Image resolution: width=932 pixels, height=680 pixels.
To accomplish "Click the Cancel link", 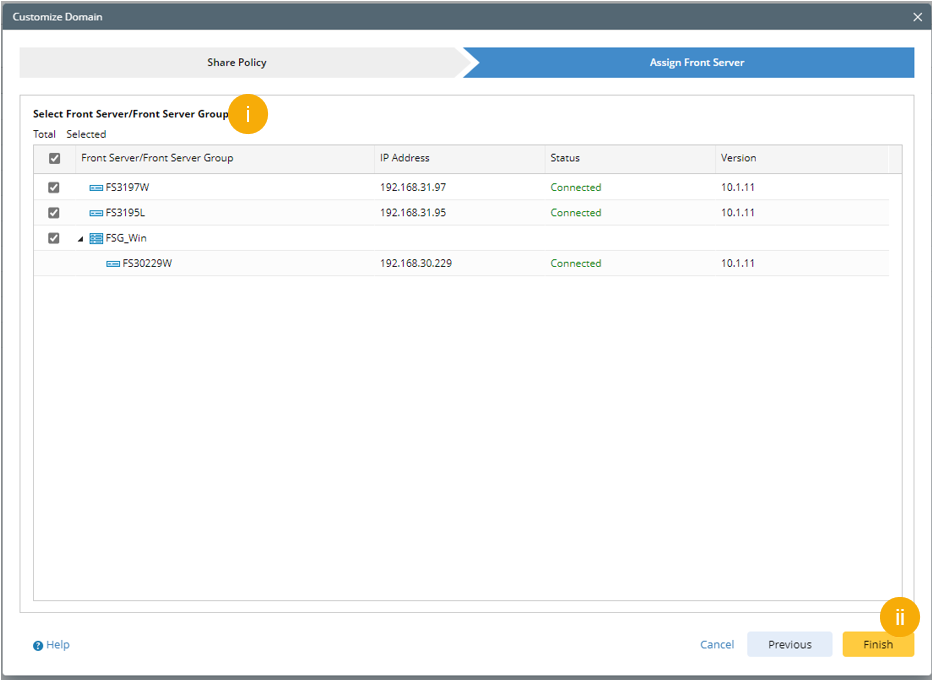I will pos(717,644).
